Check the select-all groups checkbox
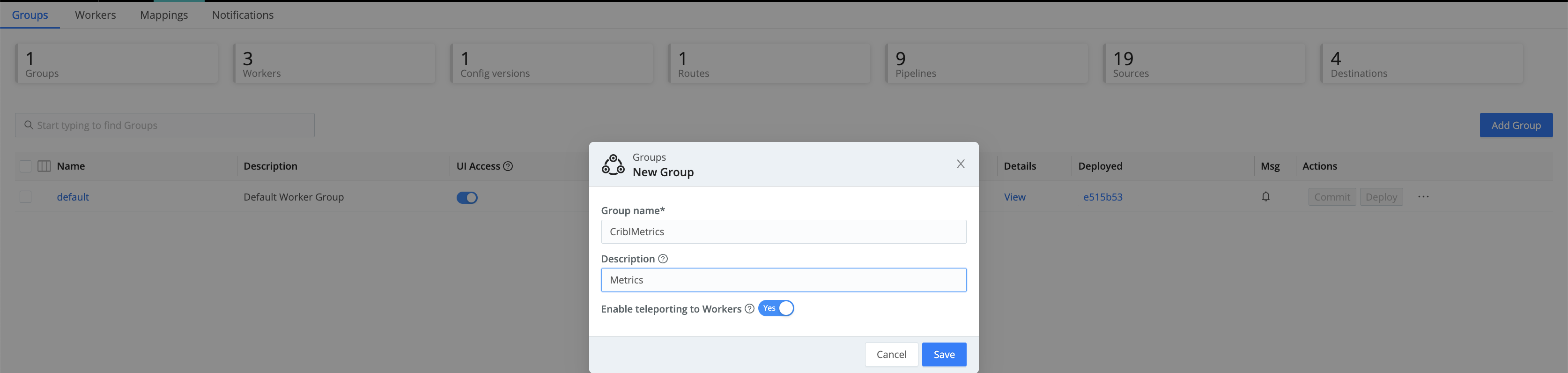This screenshot has height=373, width=1568. [26, 166]
